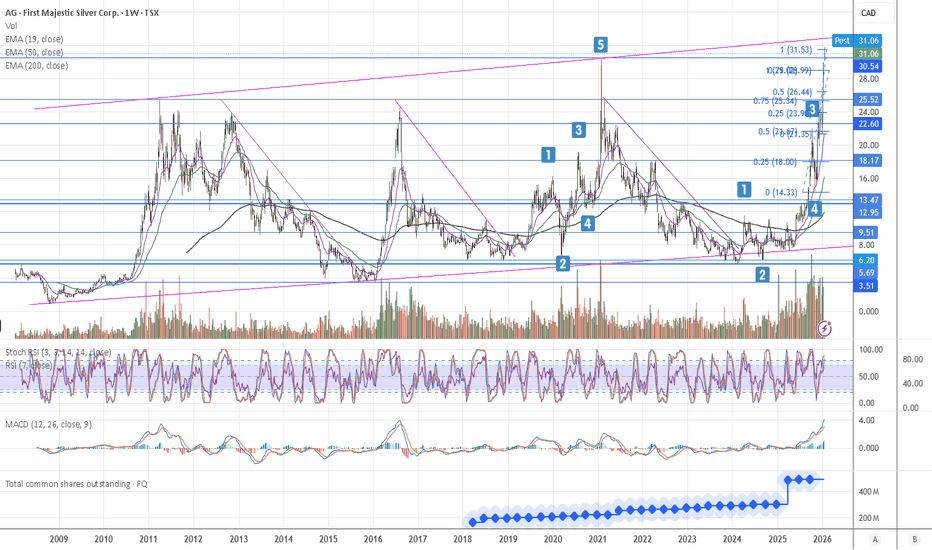Open the CAD currency selector
This screenshot has width=932, height=550.
pyautogui.click(x=868, y=13)
